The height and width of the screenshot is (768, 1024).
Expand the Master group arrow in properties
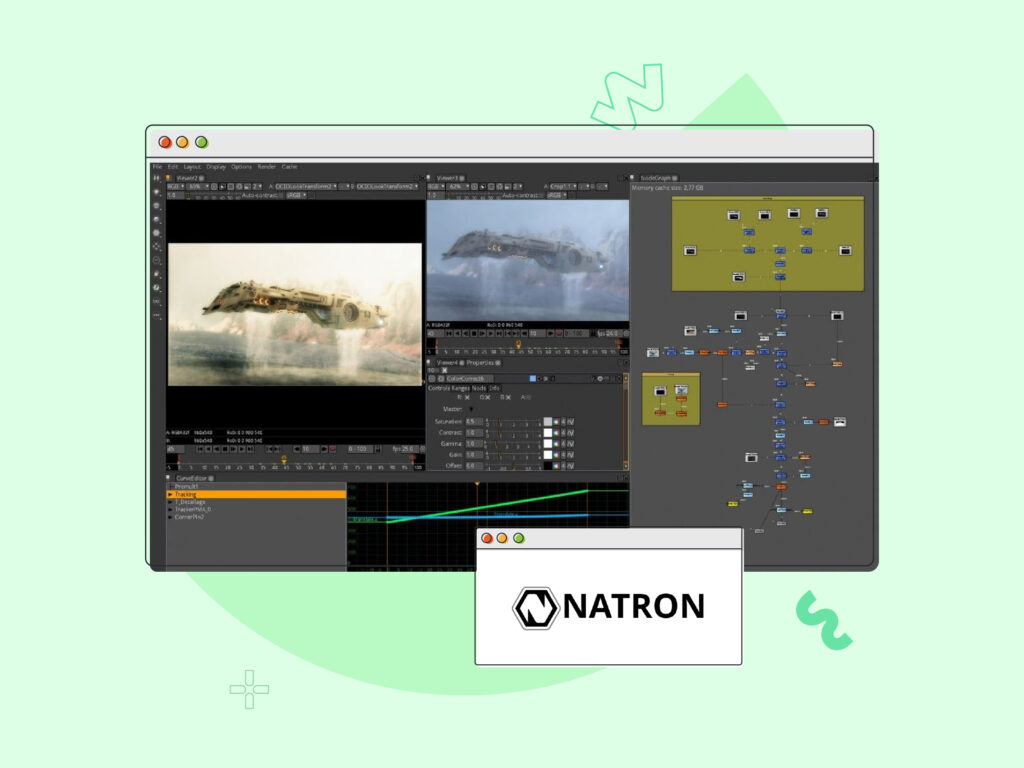pyautogui.click(x=470, y=409)
